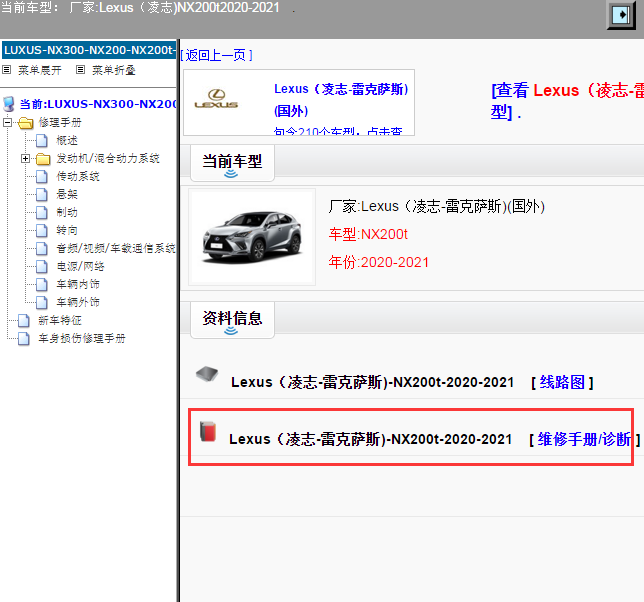
Task: Click the open folder icon for 修理手册
Action: (x=25, y=122)
